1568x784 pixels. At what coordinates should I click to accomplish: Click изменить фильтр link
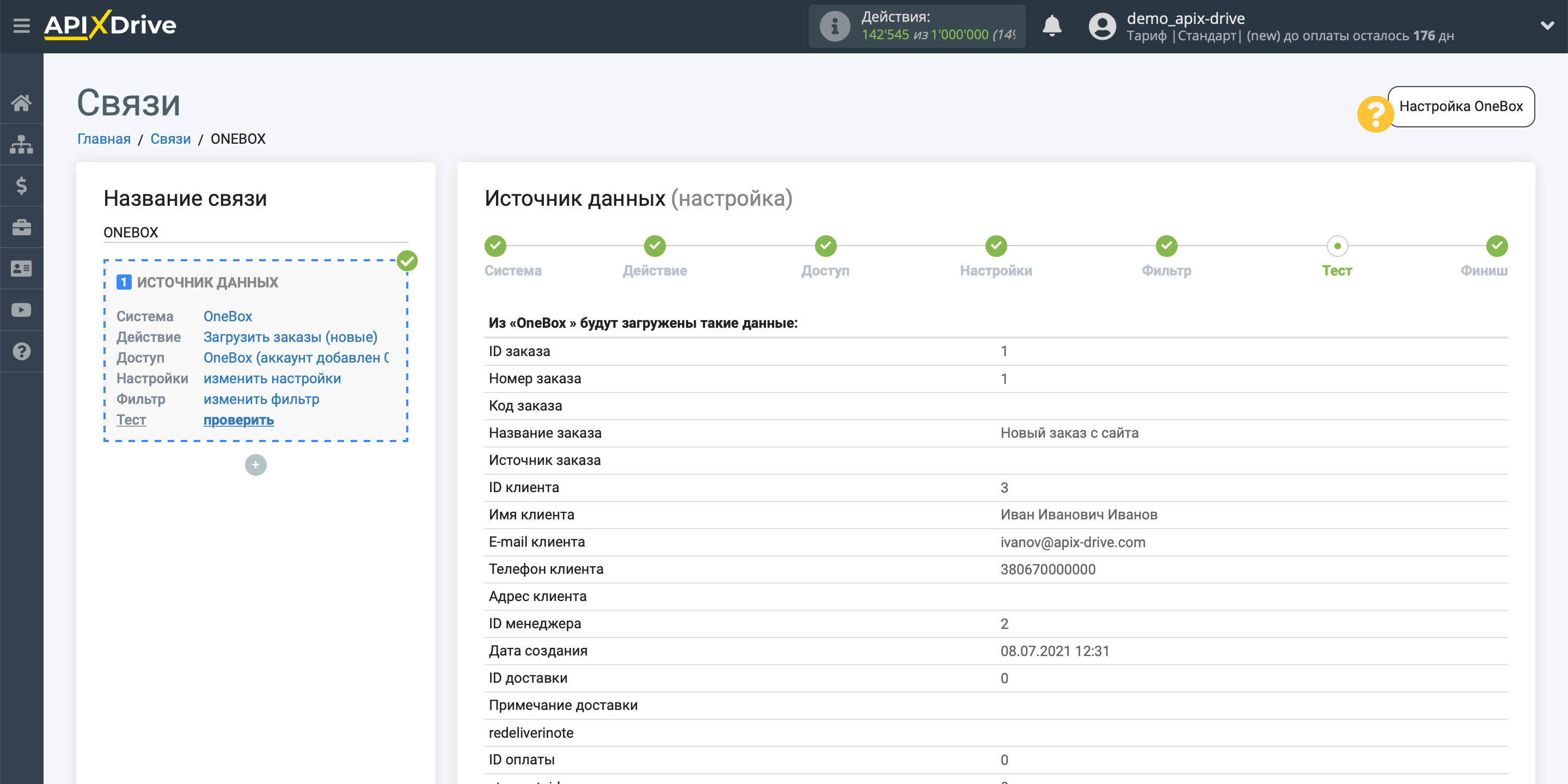pos(261,399)
